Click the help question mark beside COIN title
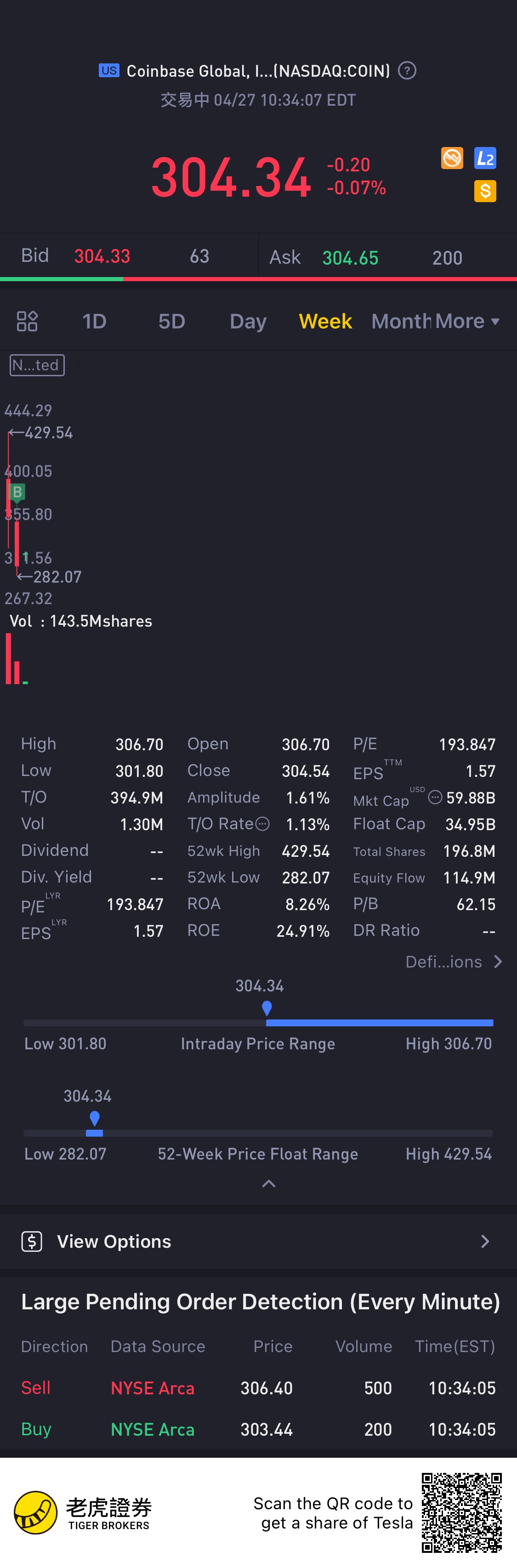The image size is (517, 1568). coord(407,71)
